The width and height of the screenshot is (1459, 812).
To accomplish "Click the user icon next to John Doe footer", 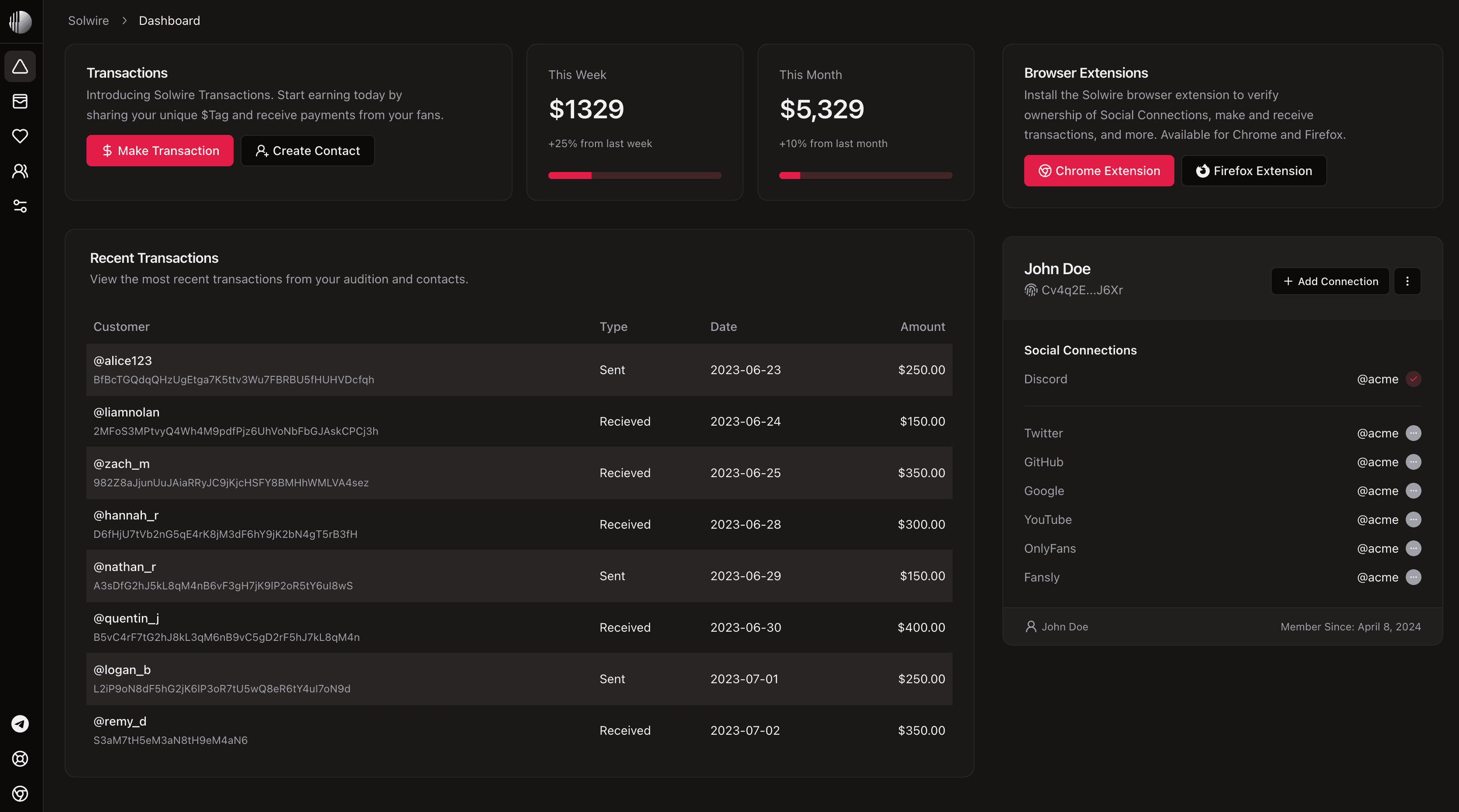I will [x=1031, y=627].
